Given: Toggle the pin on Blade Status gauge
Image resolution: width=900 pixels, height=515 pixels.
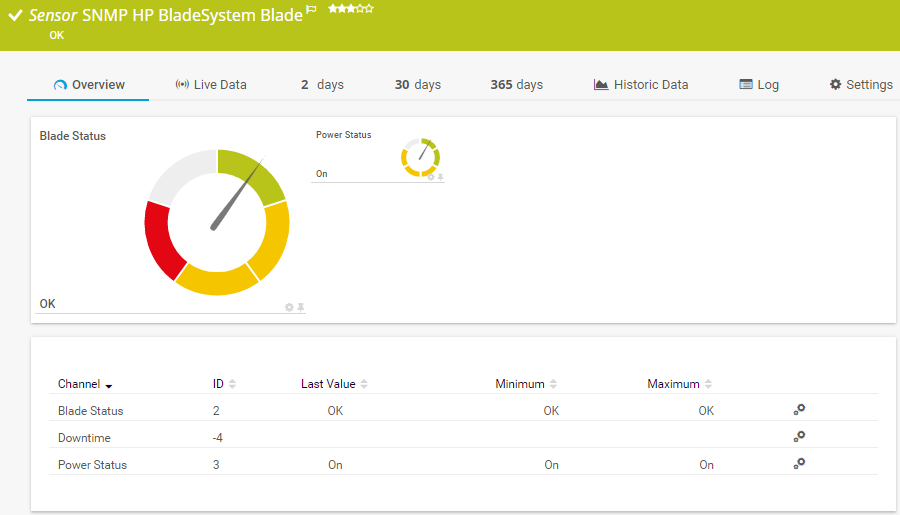Looking at the screenshot, I should (301, 307).
